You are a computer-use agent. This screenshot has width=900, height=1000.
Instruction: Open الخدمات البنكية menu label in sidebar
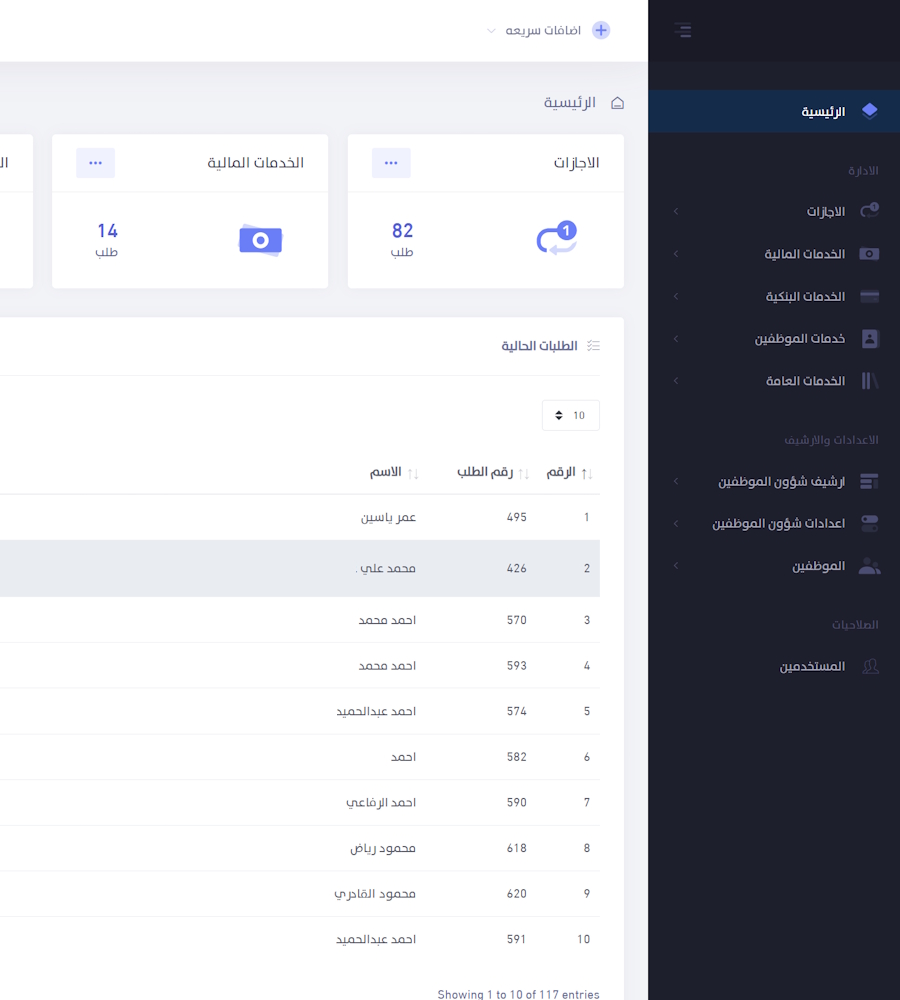tap(805, 297)
